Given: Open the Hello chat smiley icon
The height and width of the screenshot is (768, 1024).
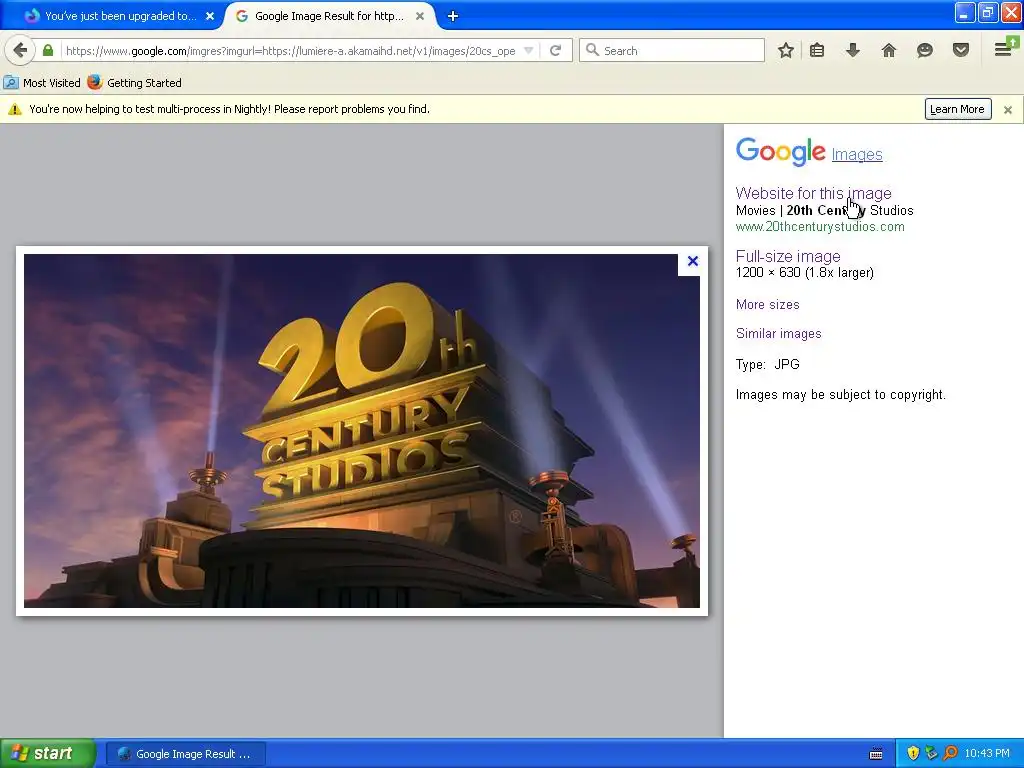Looking at the screenshot, I should pyautogui.click(x=924, y=50).
